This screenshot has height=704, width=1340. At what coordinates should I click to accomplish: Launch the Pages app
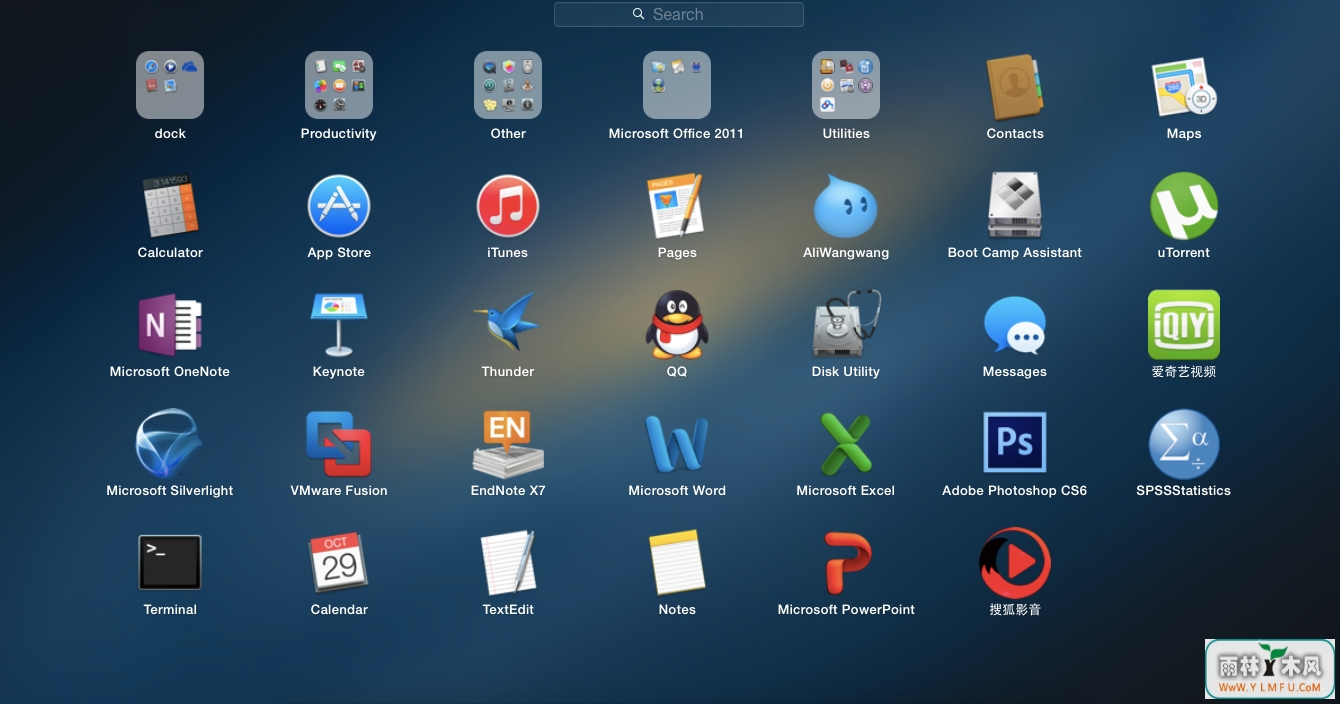click(677, 205)
